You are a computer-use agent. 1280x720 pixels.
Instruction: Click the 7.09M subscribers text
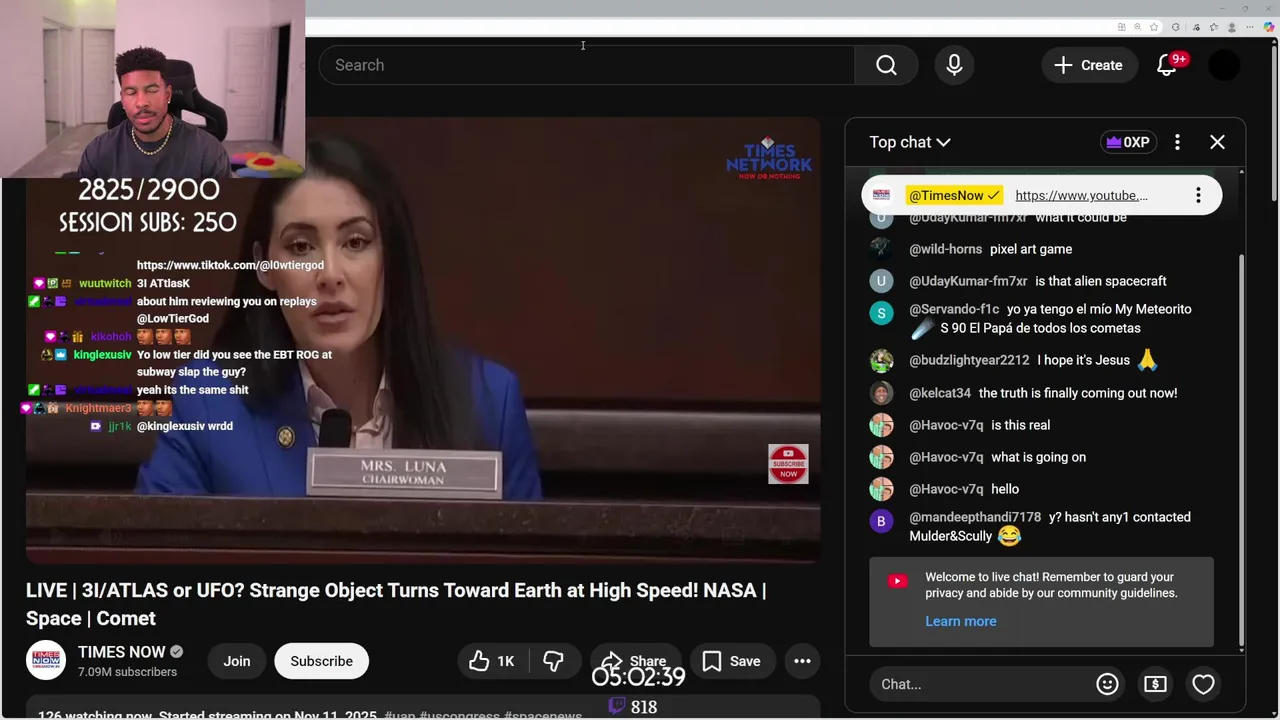click(x=127, y=672)
